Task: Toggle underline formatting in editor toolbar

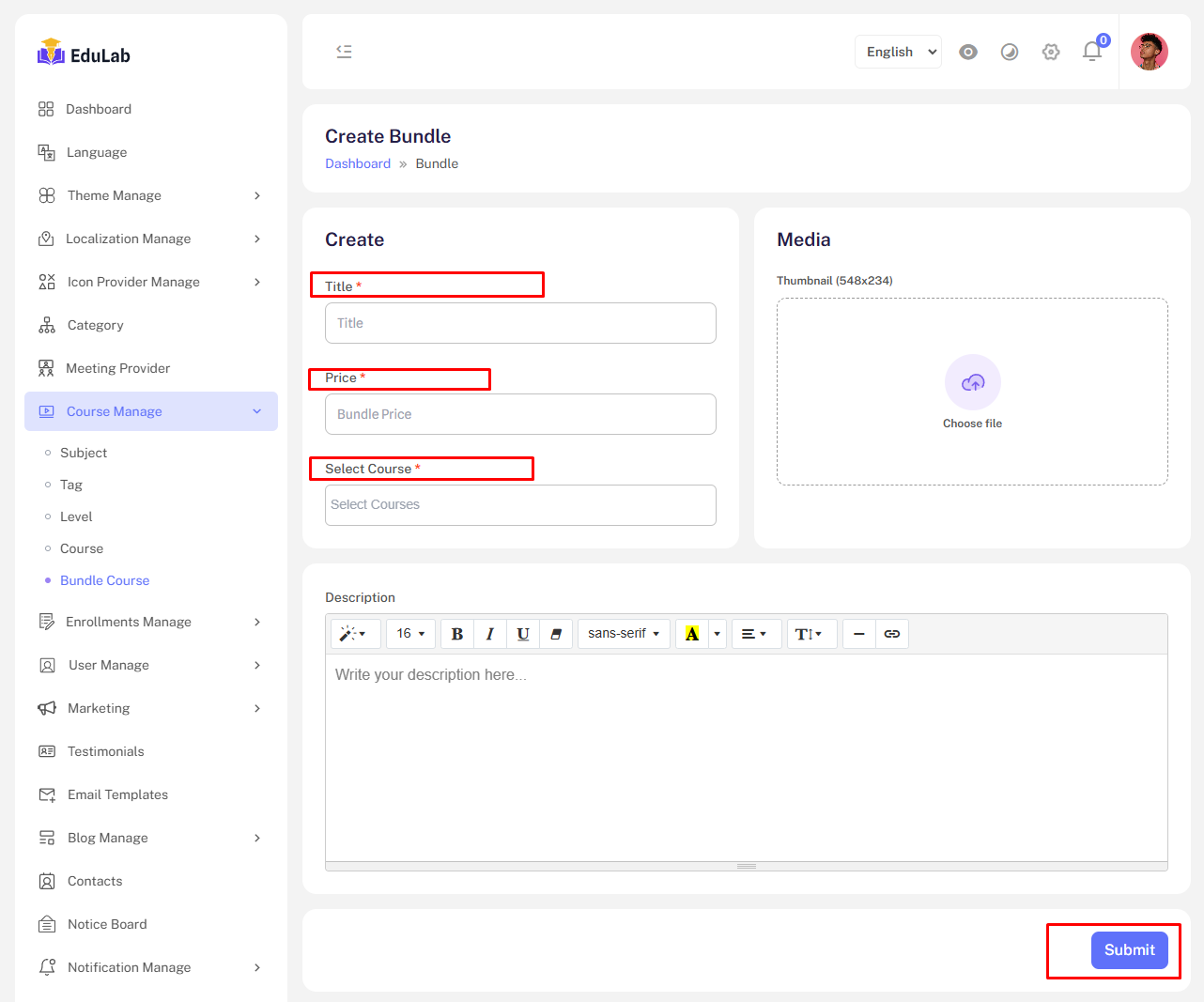Action: coord(523,634)
